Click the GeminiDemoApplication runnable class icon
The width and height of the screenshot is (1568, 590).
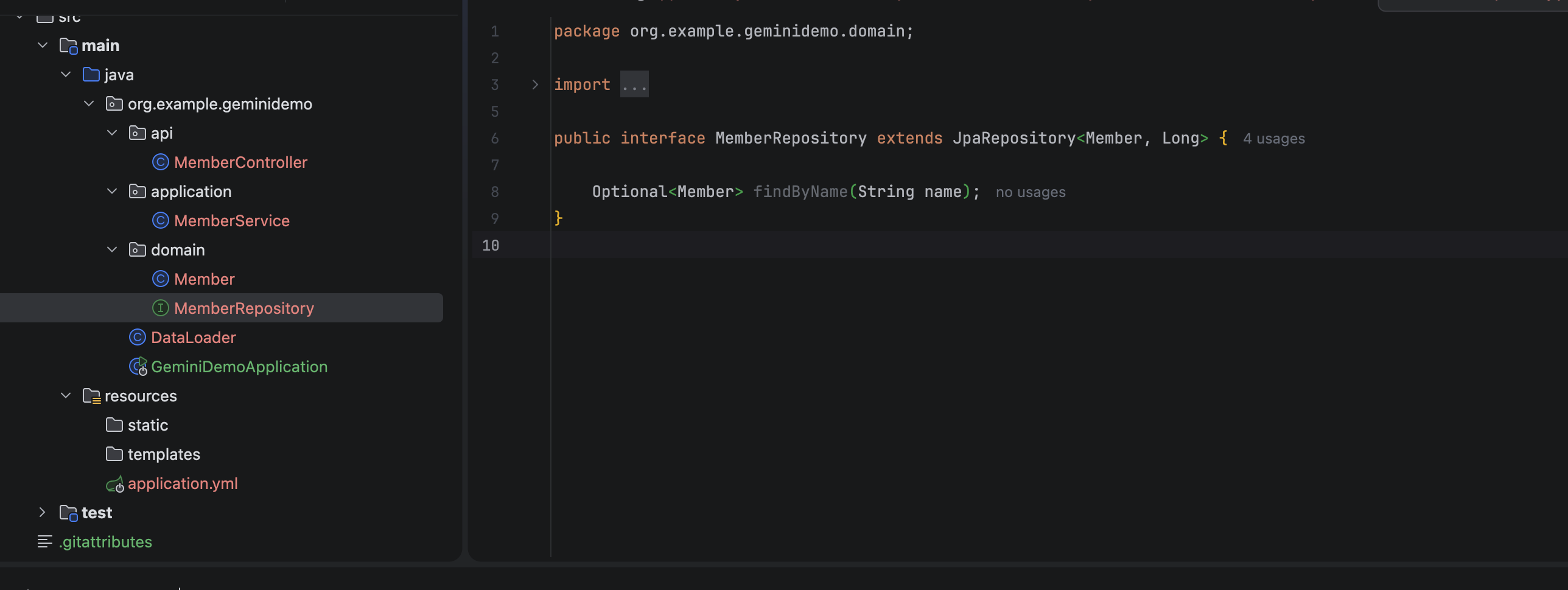pyautogui.click(x=138, y=367)
